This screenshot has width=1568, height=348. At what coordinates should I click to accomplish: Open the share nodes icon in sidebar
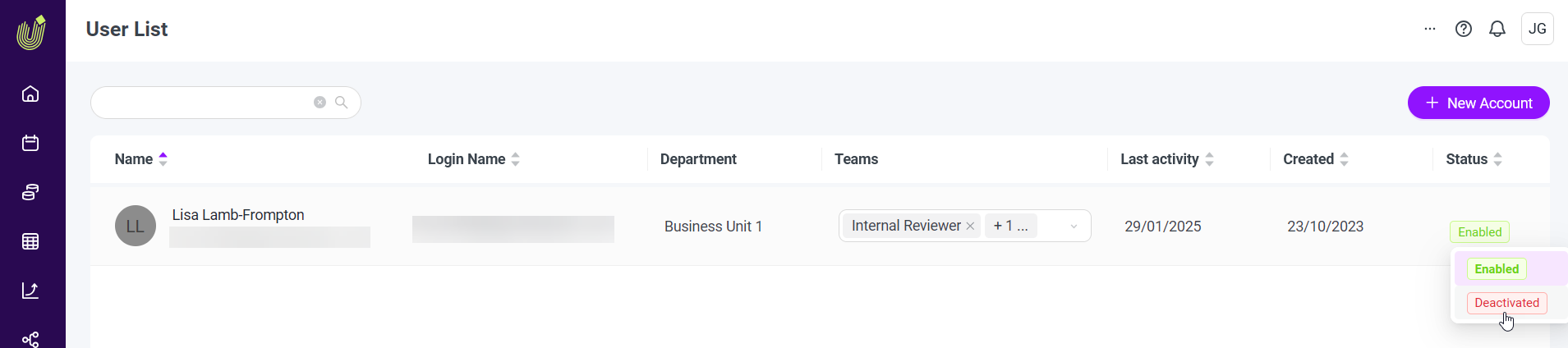[30, 339]
